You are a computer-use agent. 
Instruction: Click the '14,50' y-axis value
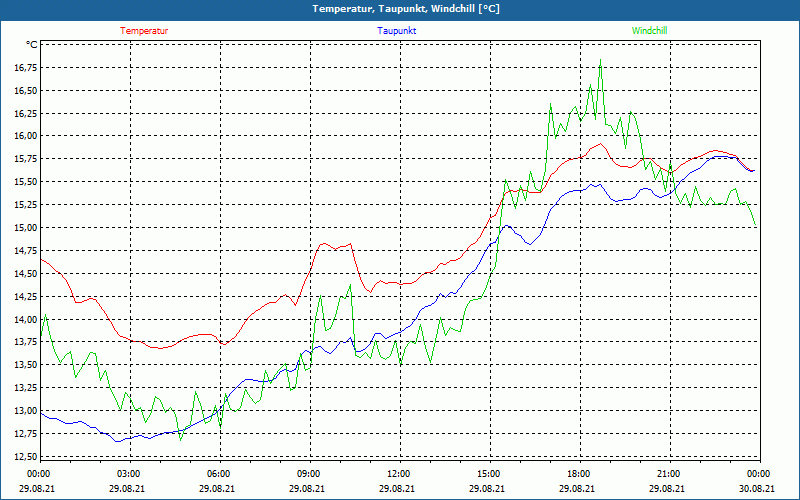[27, 273]
